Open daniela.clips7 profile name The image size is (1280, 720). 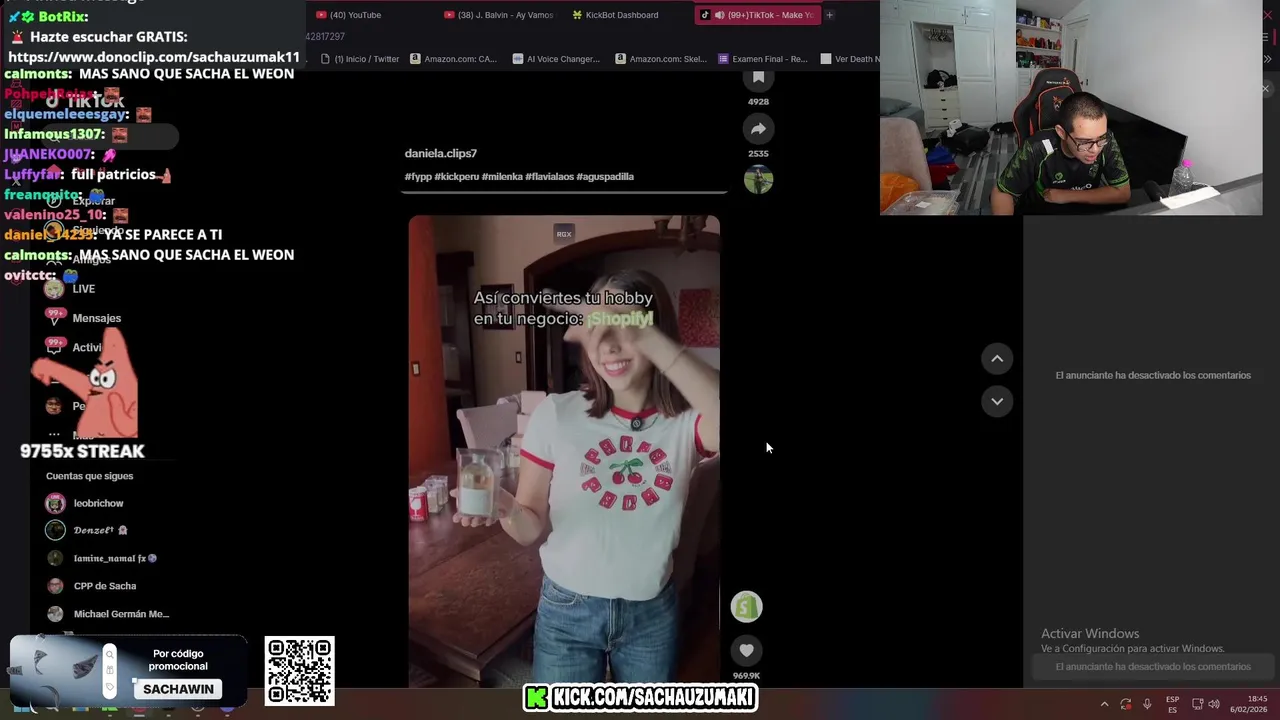(x=440, y=153)
